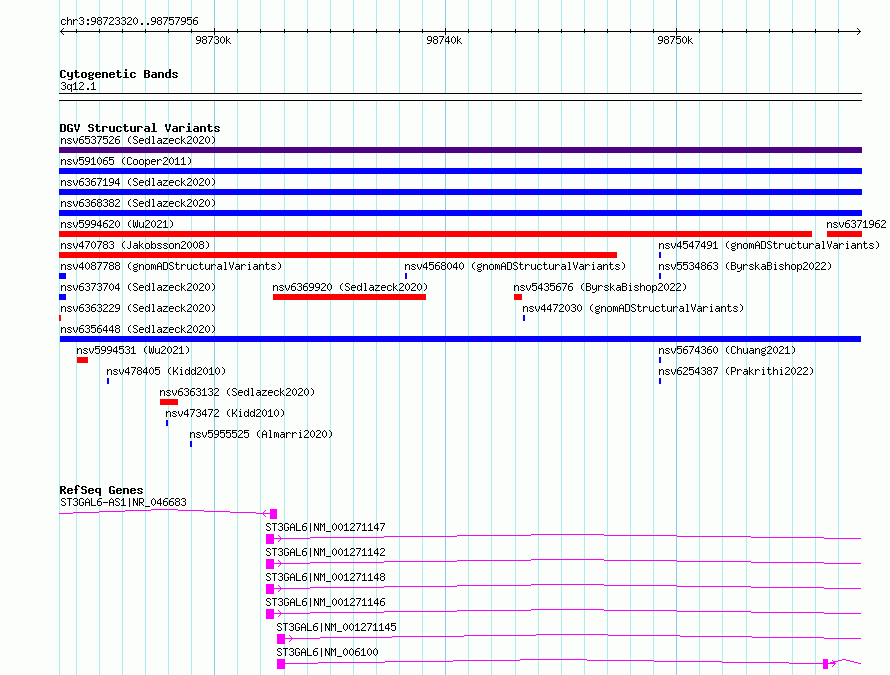Click the nsv473472 (Kidd2010) label
The image size is (890, 675).
tap(225, 413)
